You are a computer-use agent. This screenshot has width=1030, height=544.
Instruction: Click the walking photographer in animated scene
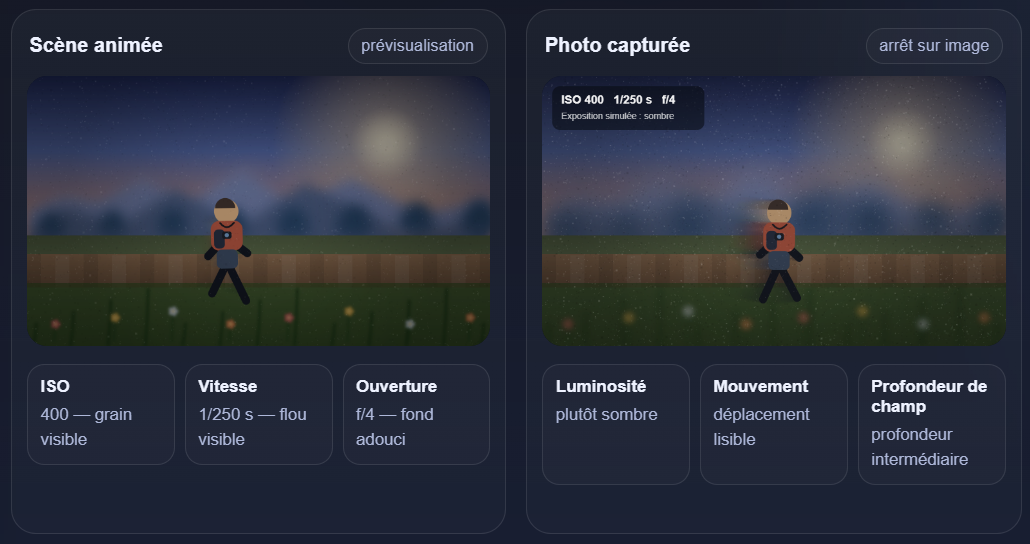227,250
